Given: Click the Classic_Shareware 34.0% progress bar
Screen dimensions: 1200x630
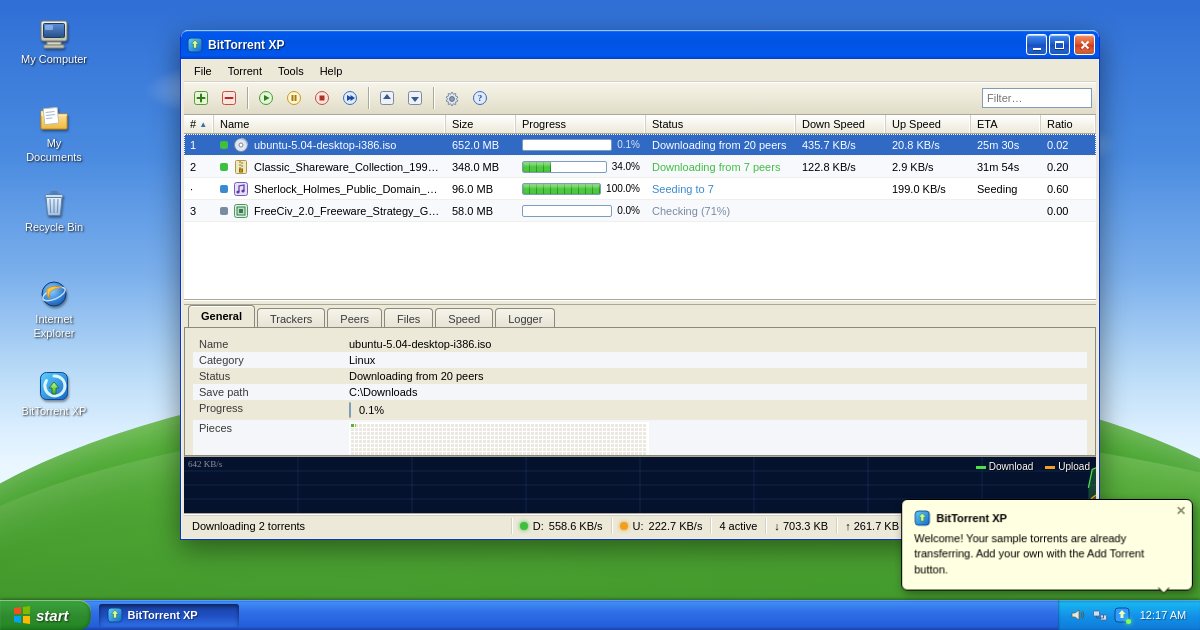Looking at the screenshot, I should 564,167.
